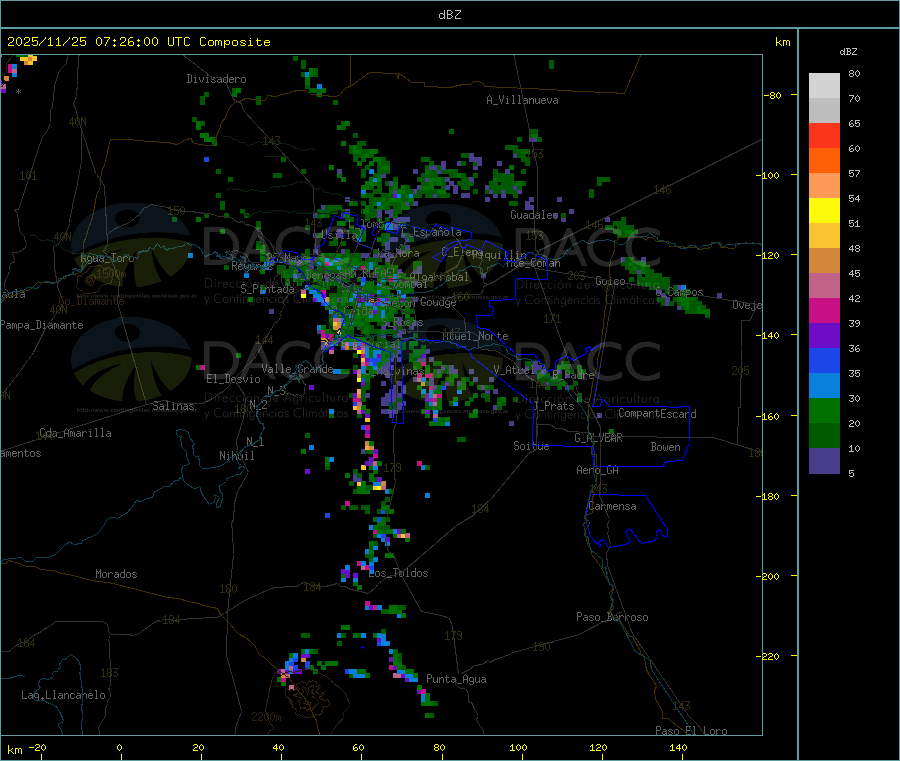Click the 'Pampa_Diamante' label

point(42,325)
